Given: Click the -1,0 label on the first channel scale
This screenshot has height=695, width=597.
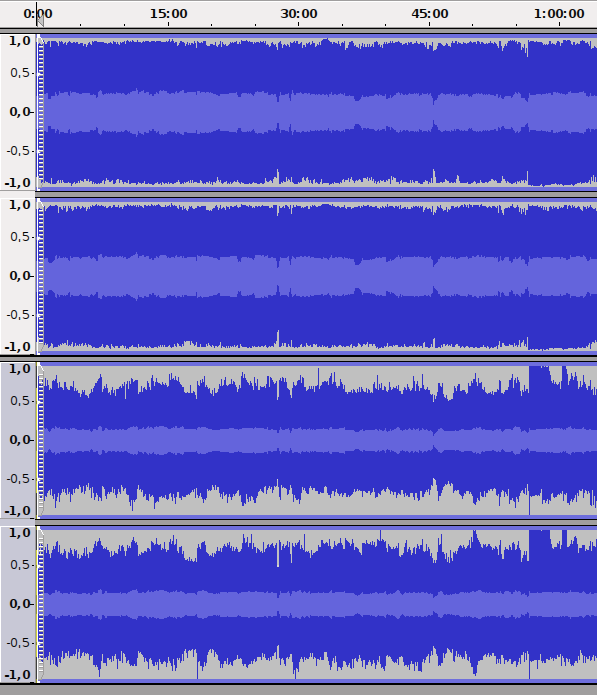Looking at the screenshot, I should pyautogui.click(x=18, y=183).
